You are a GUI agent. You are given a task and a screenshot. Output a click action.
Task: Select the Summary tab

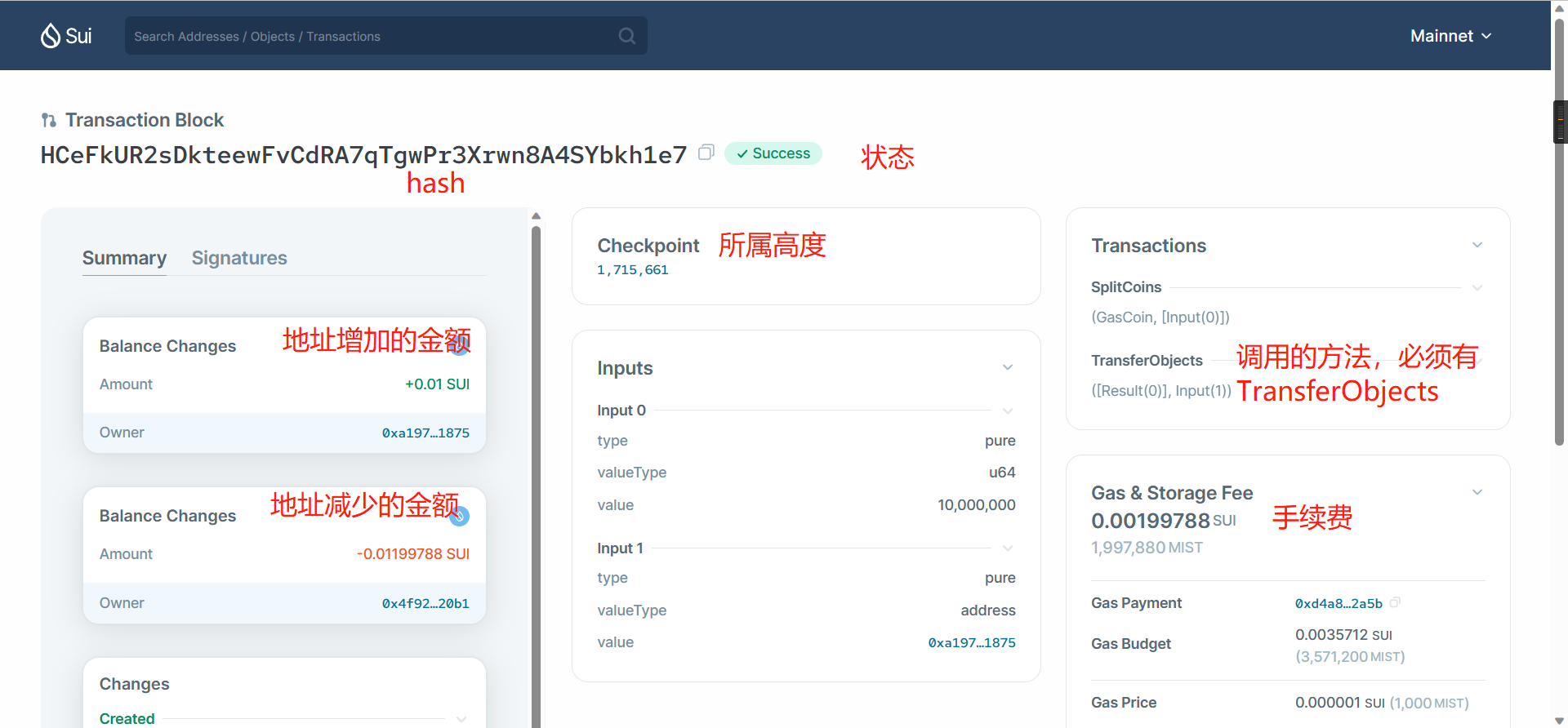[x=124, y=258]
